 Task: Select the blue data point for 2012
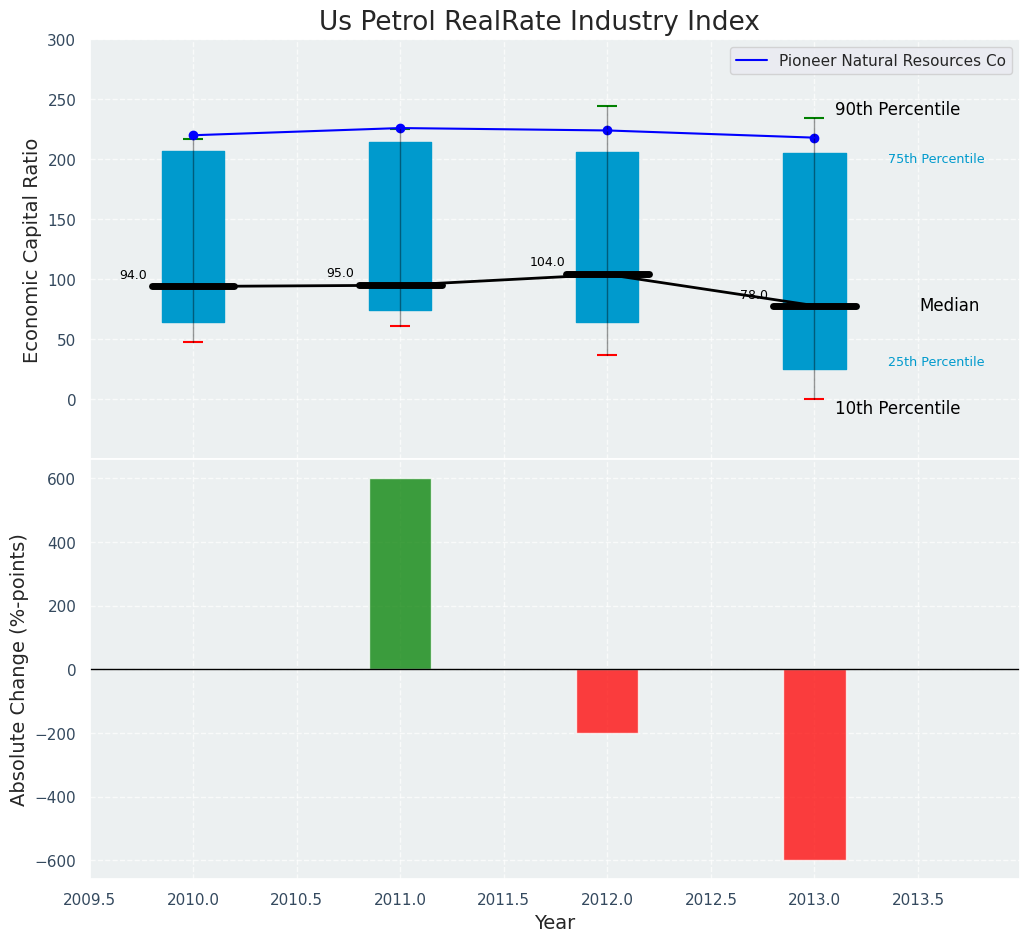point(607,131)
